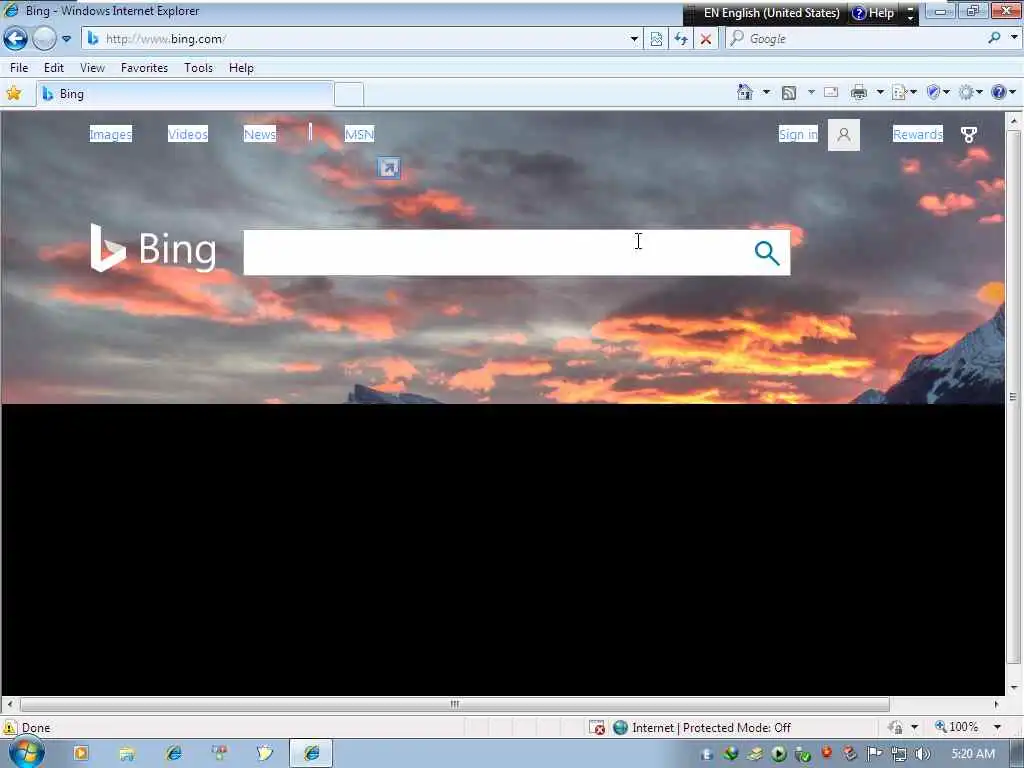Click the Refresh arrows icon
This screenshot has height=768, width=1024.
pyautogui.click(x=681, y=39)
